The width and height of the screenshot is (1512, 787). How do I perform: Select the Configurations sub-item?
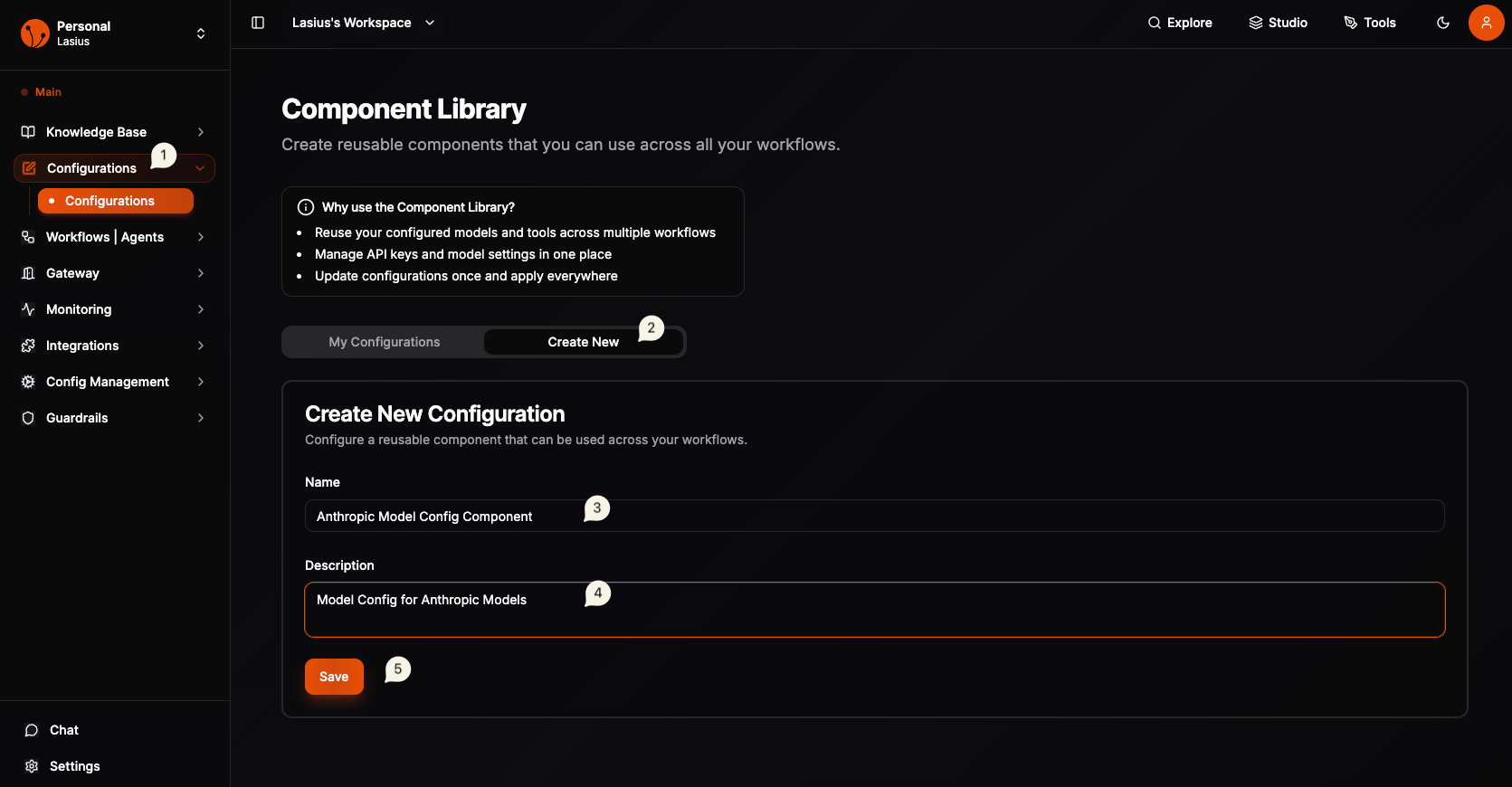(116, 201)
